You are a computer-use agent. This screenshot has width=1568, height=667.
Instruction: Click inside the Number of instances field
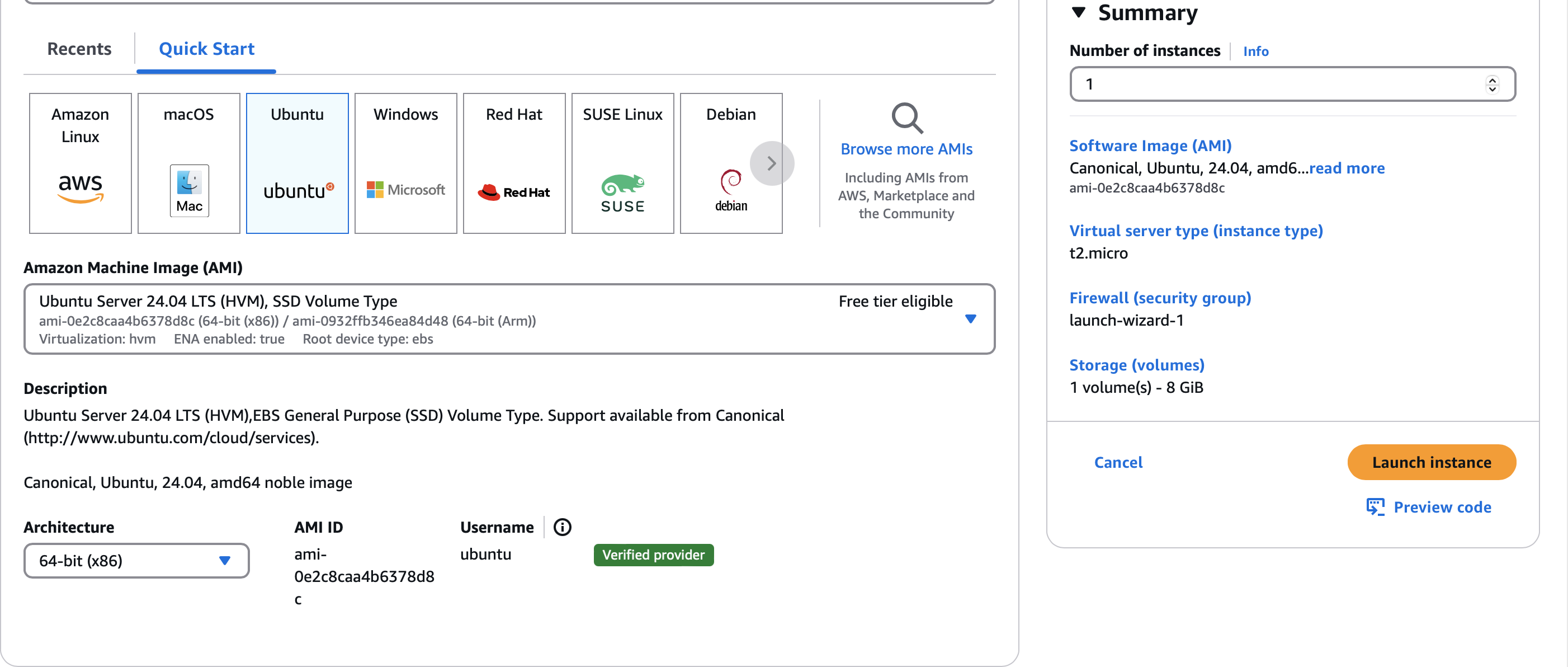[1292, 84]
